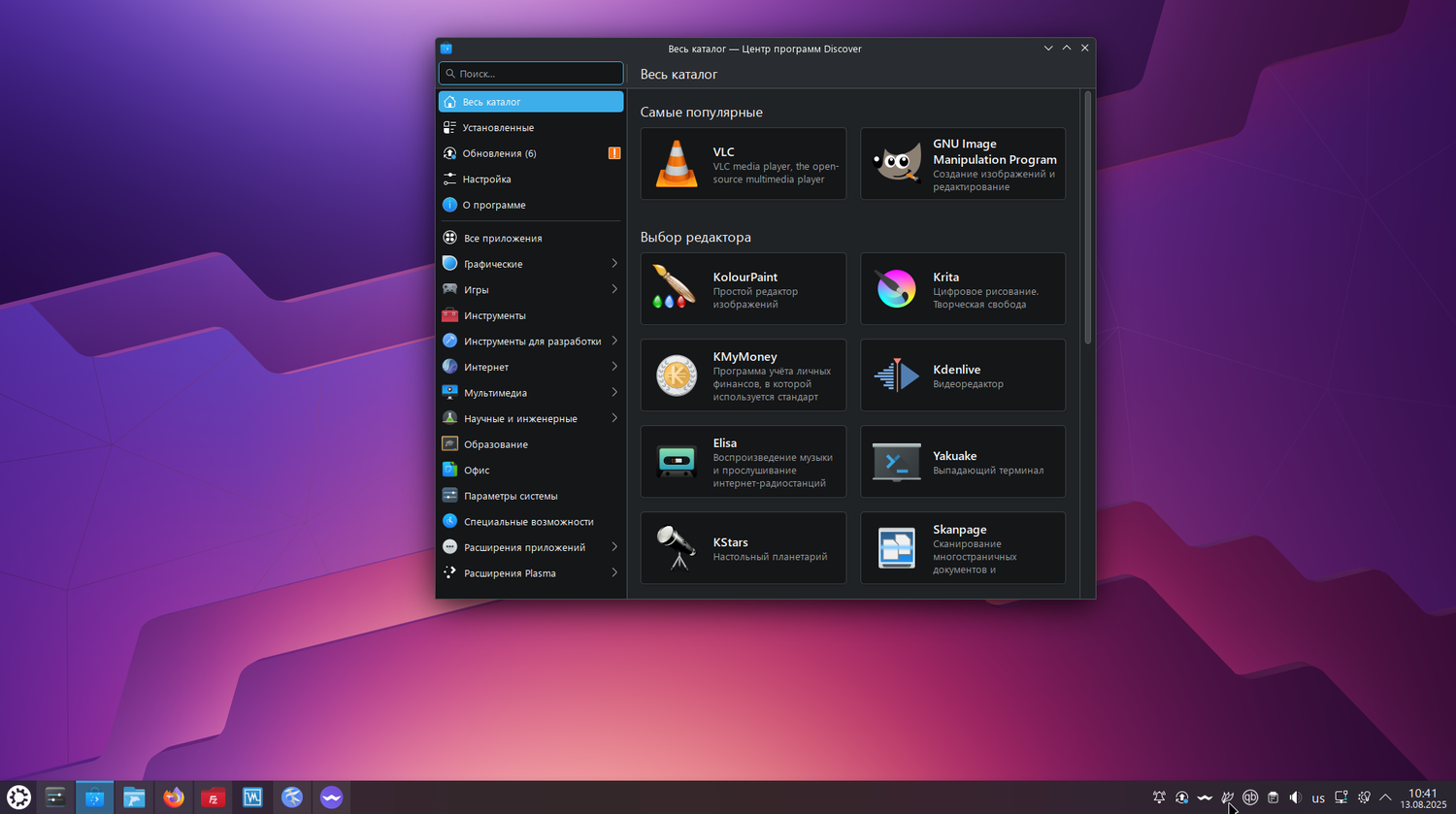Expand 'Расширения приложений' subcategories
This screenshot has width=1456, height=814.
pos(614,547)
